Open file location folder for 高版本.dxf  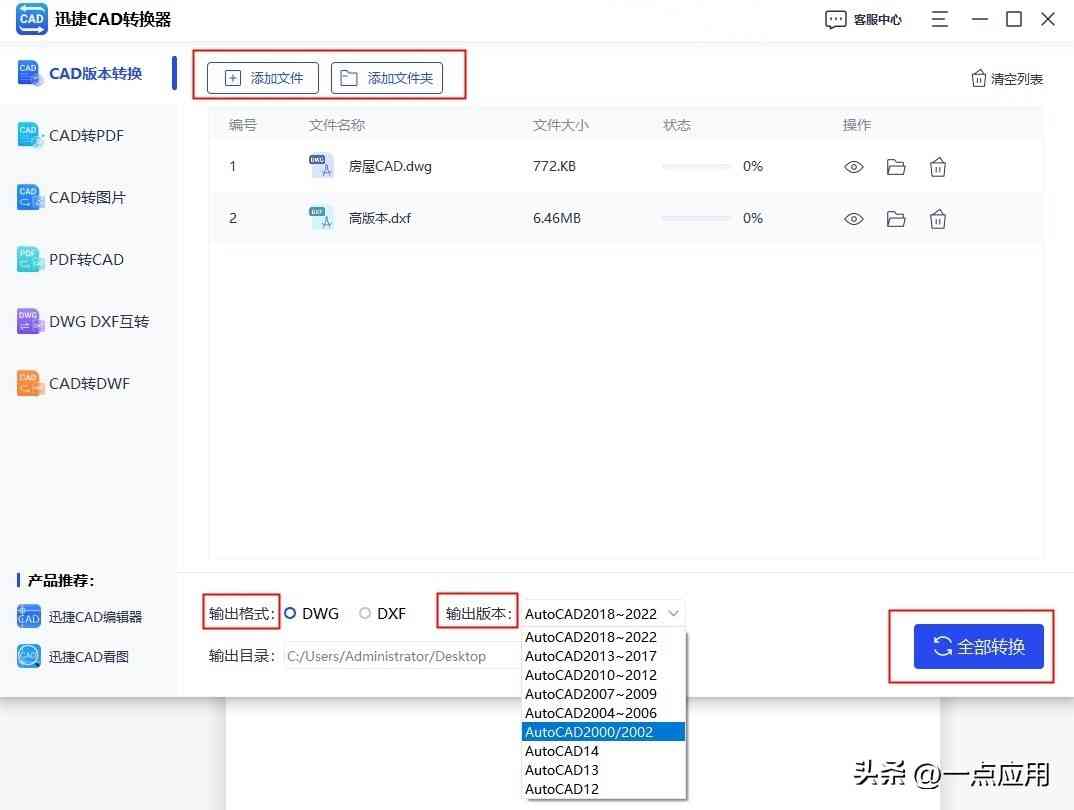tap(895, 218)
